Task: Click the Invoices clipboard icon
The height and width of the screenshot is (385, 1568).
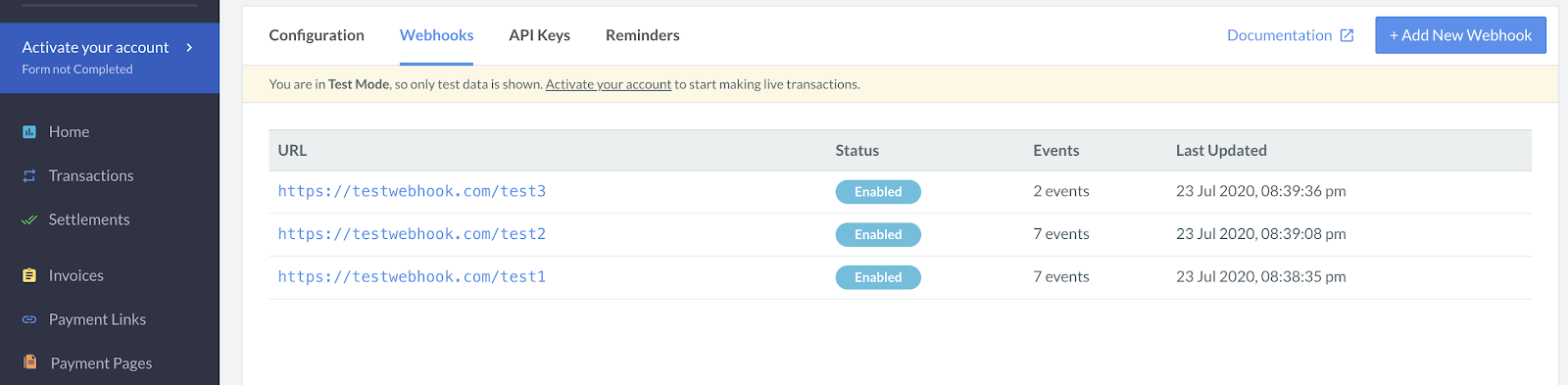Action: (29, 276)
